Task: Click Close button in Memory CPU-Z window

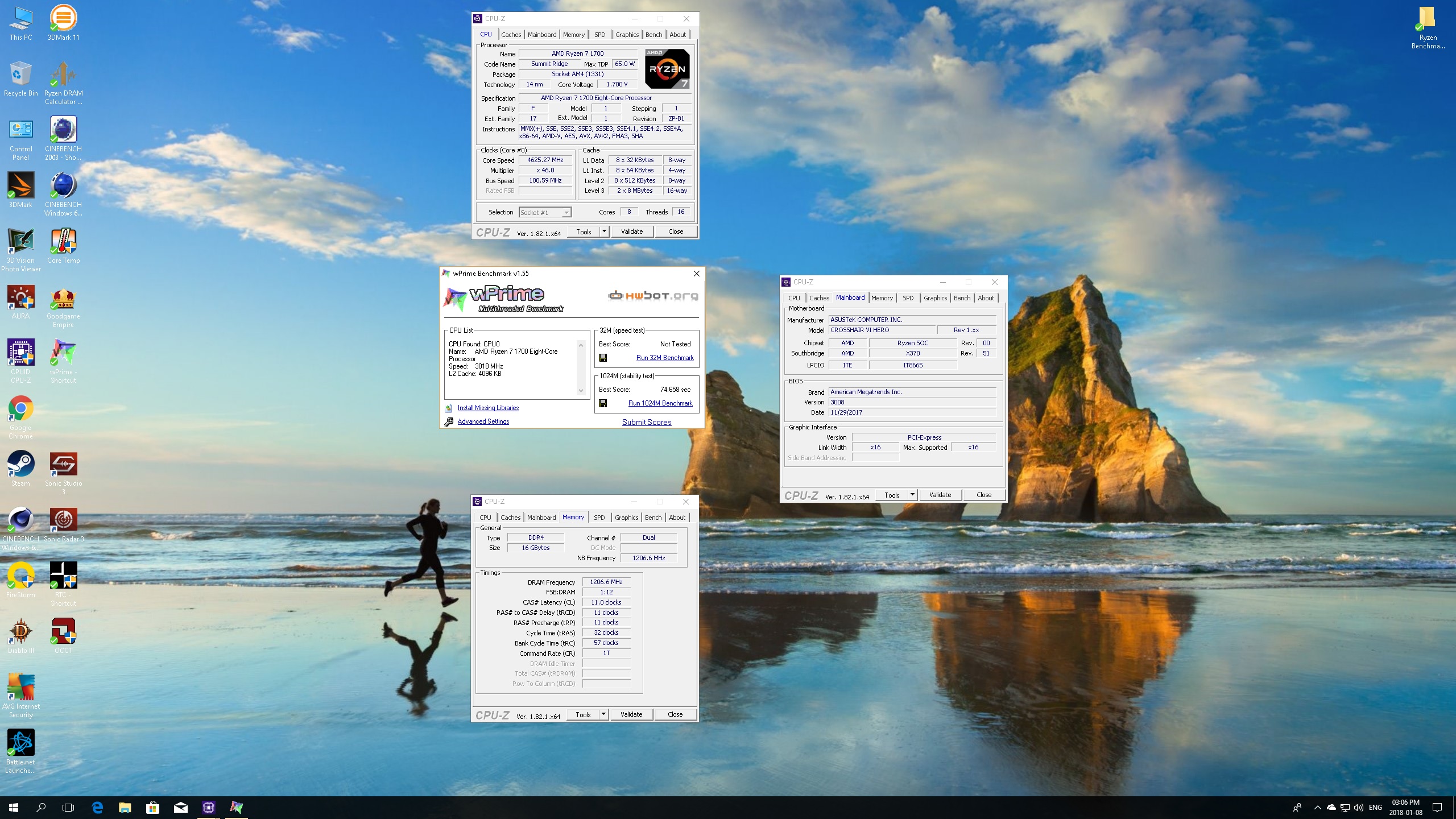Action: pos(675,714)
